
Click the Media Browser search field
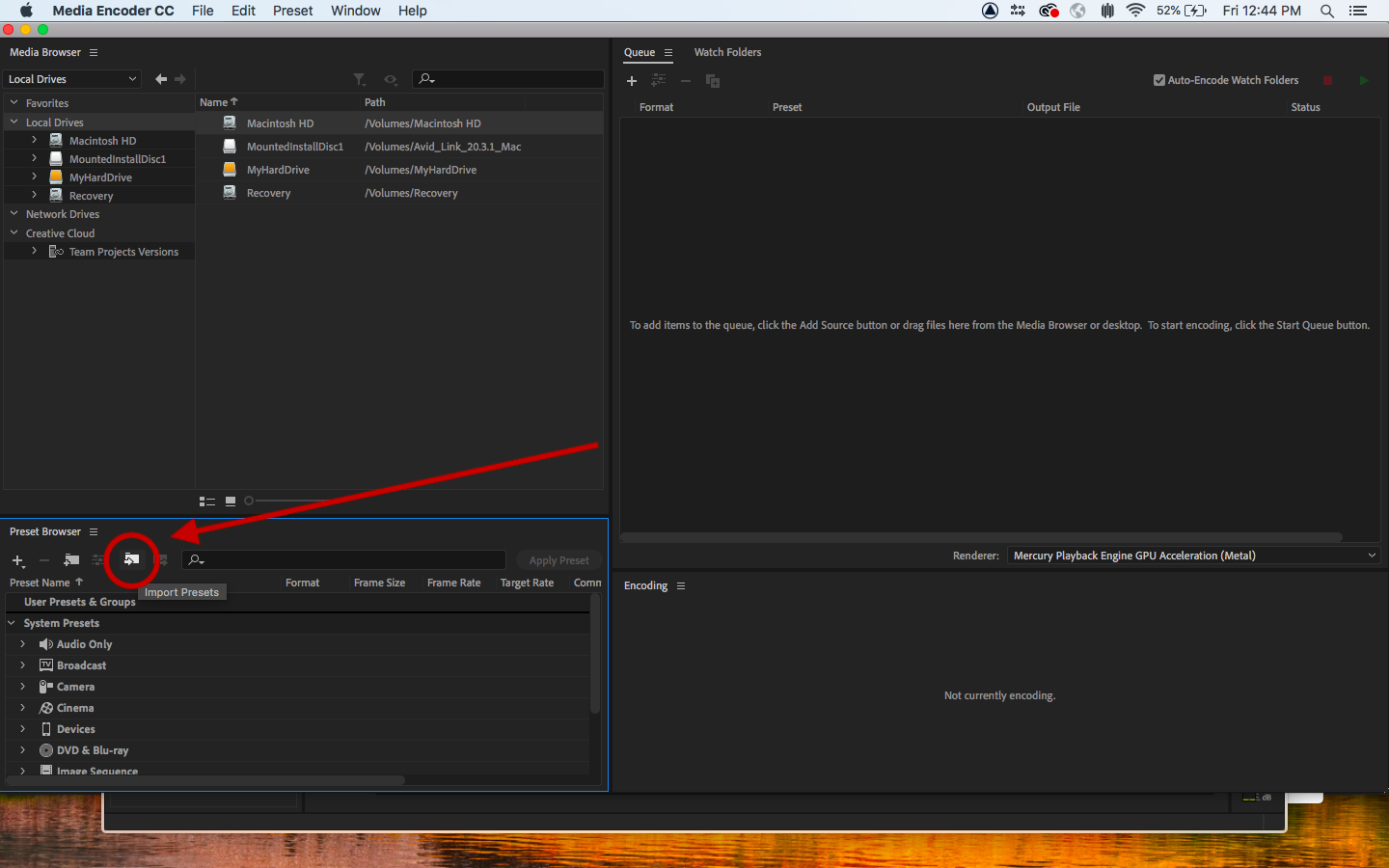coord(507,79)
